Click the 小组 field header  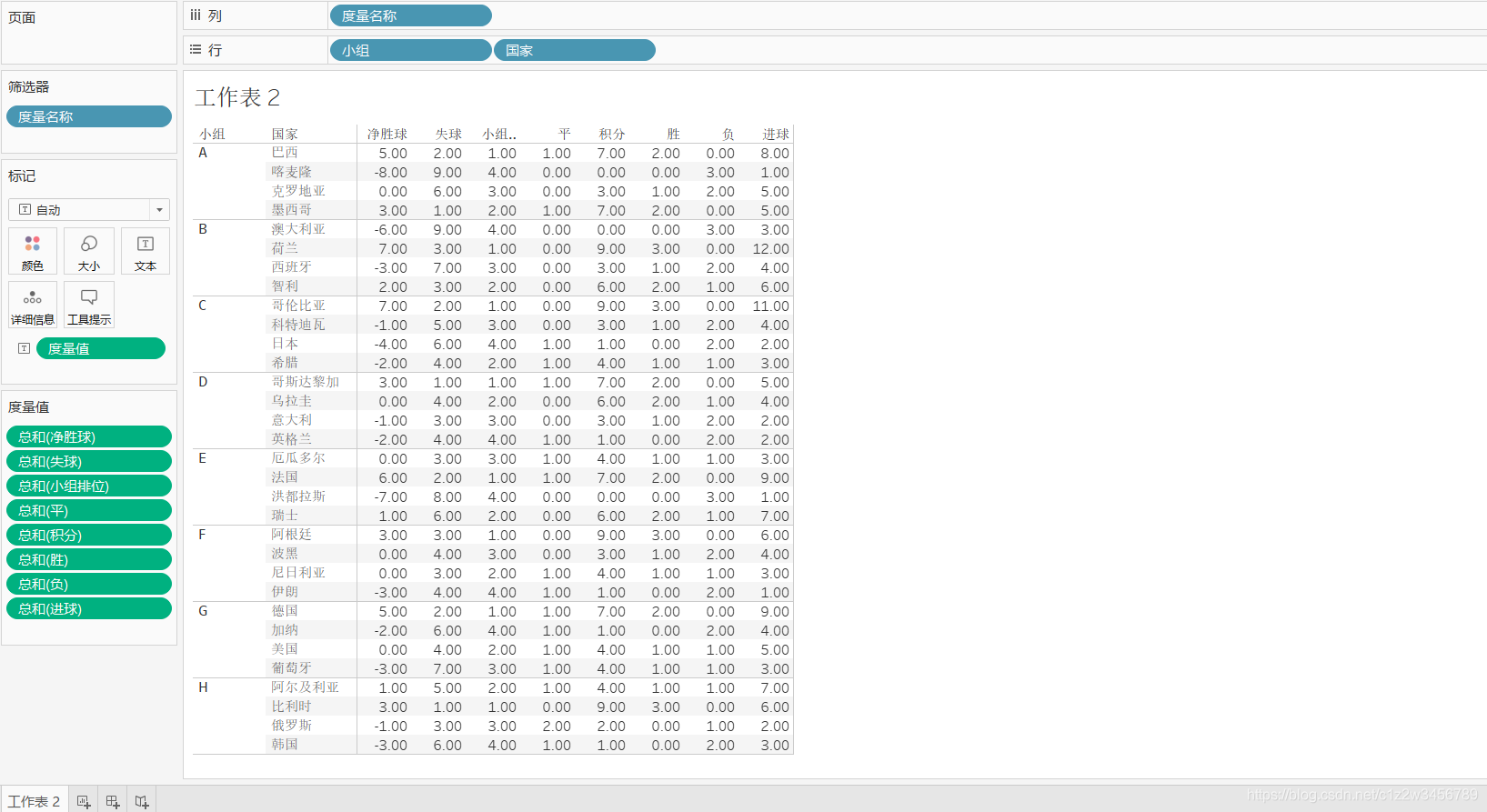(x=212, y=134)
